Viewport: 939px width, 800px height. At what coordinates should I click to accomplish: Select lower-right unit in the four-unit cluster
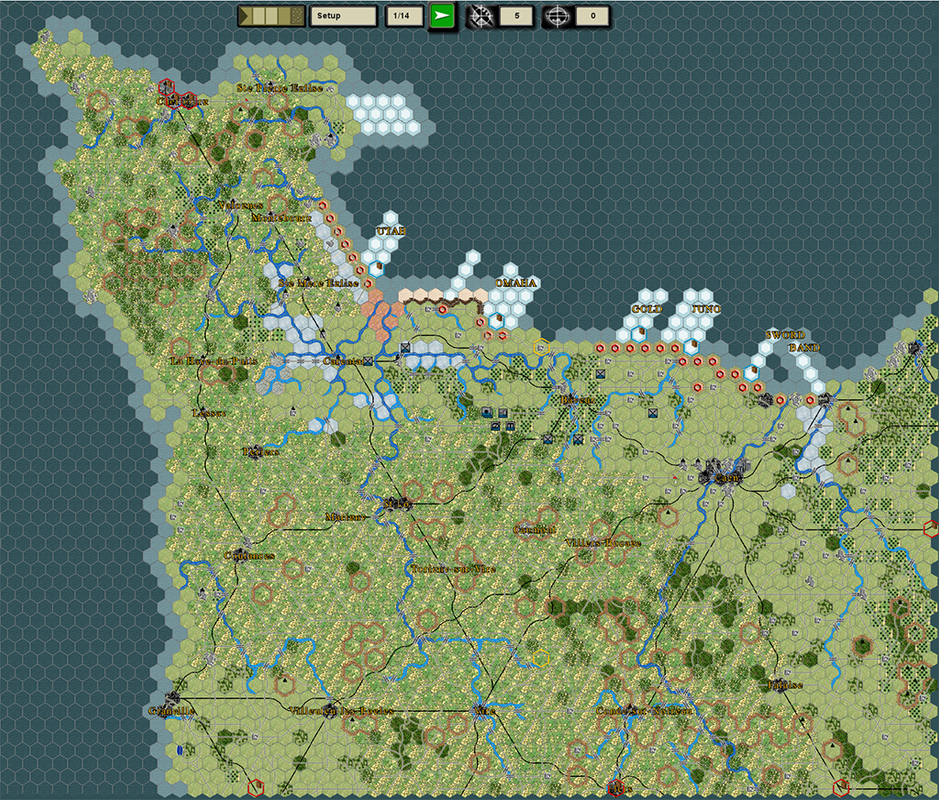coord(510,426)
